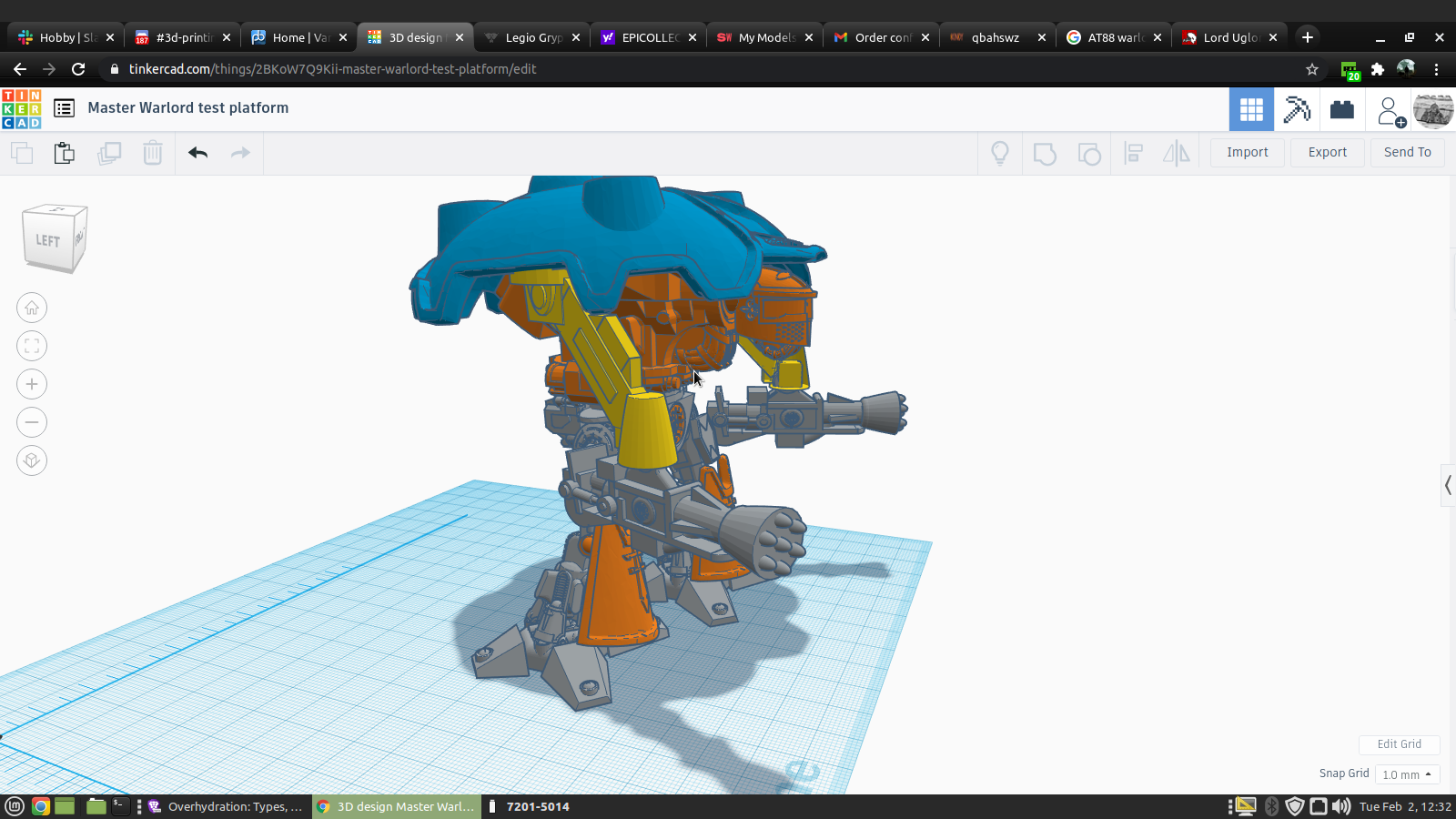
Task: Switch to the 3D design grid view
Action: (1251, 110)
